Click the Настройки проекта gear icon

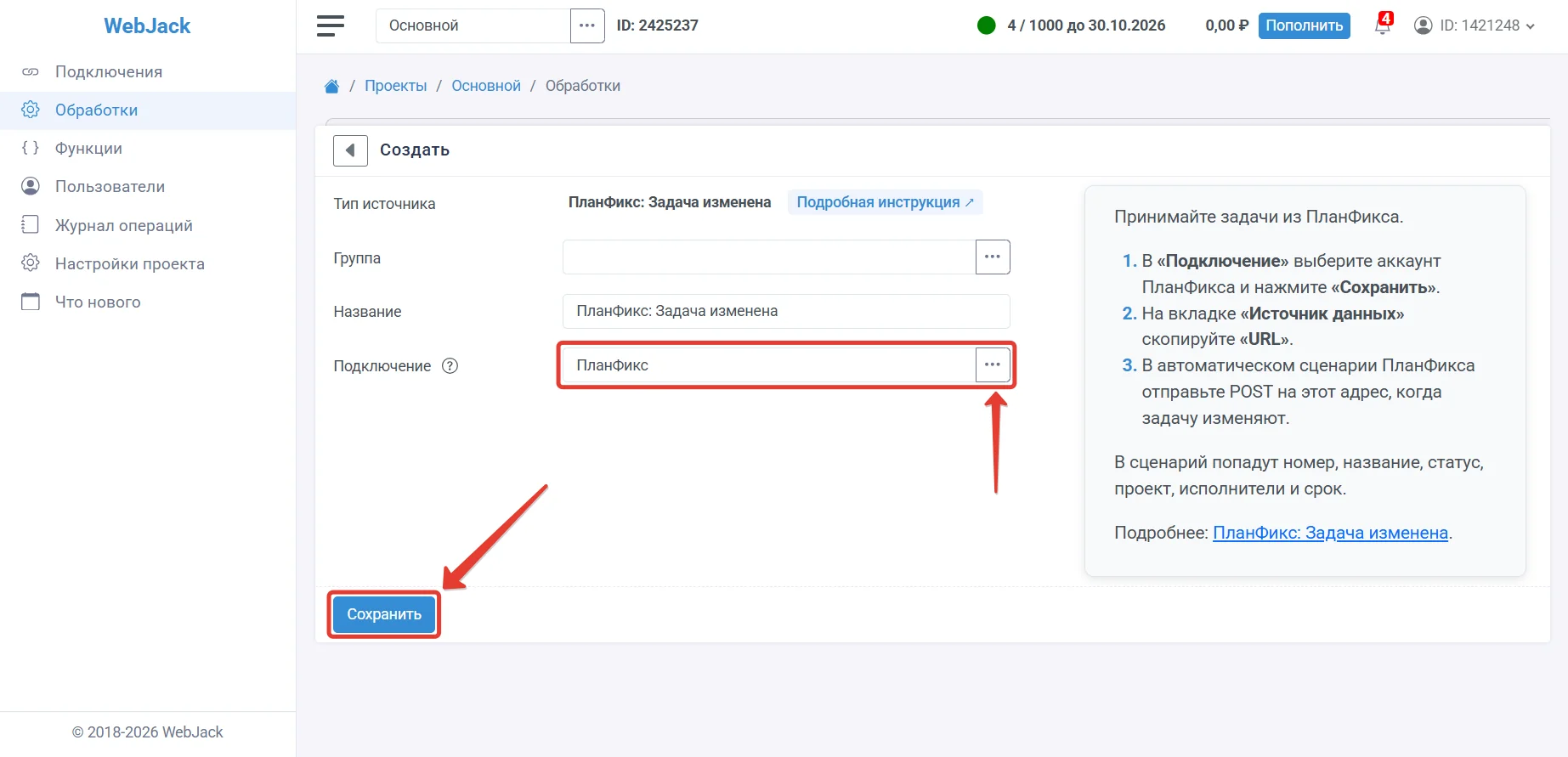point(31,263)
